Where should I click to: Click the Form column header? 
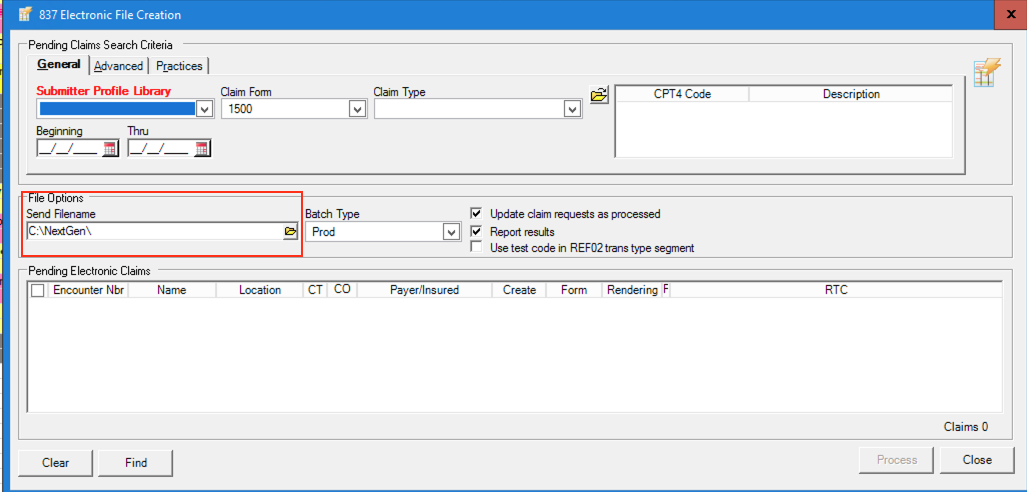(574, 290)
